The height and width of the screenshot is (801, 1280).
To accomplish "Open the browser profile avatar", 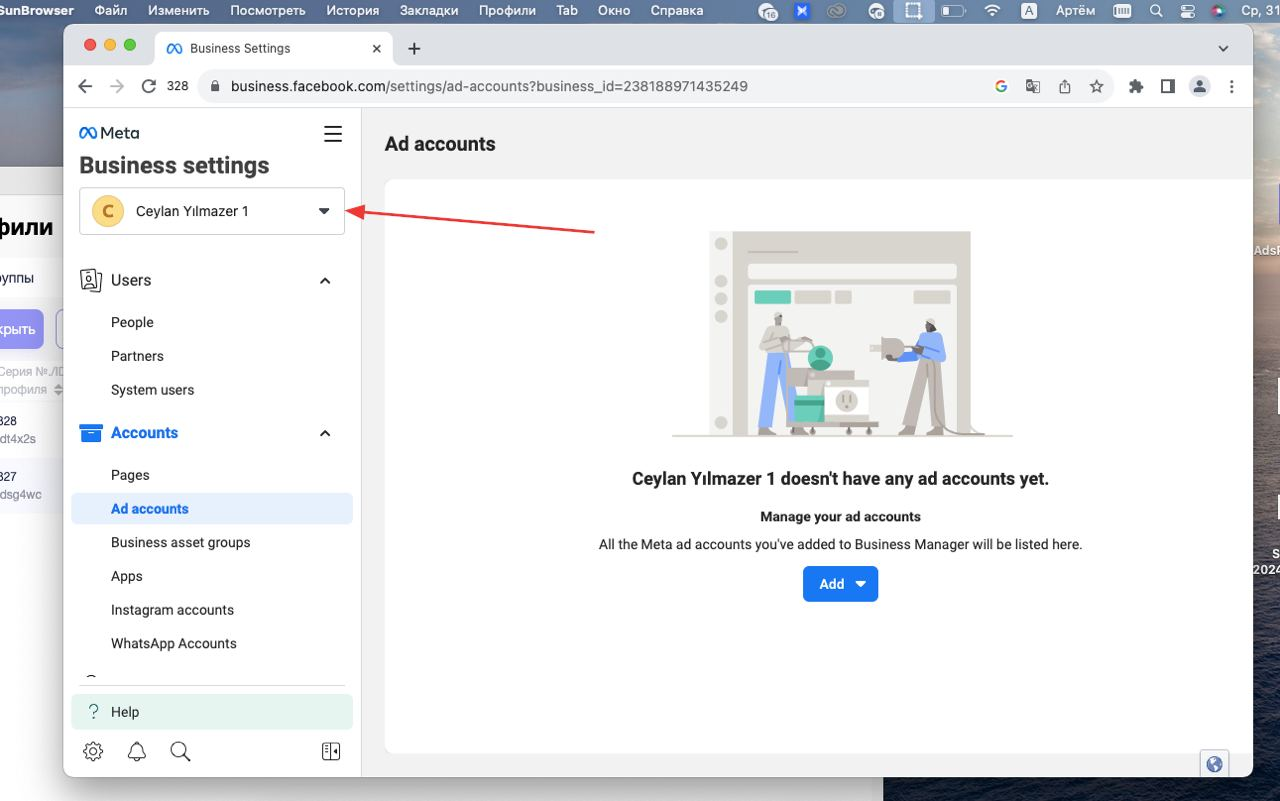I will (1199, 86).
